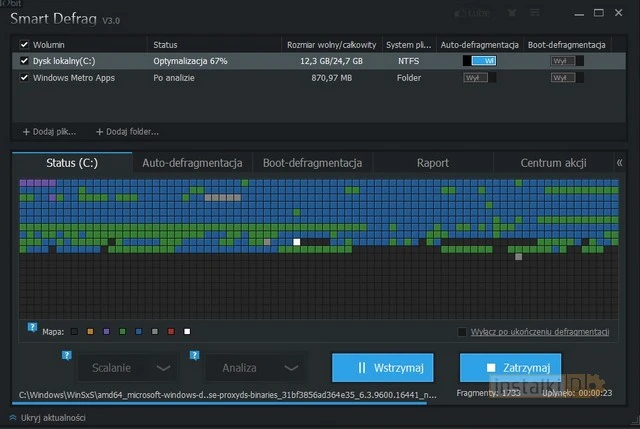Click the help icon next to Scalanie

pyautogui.click(x=67, y=356)
